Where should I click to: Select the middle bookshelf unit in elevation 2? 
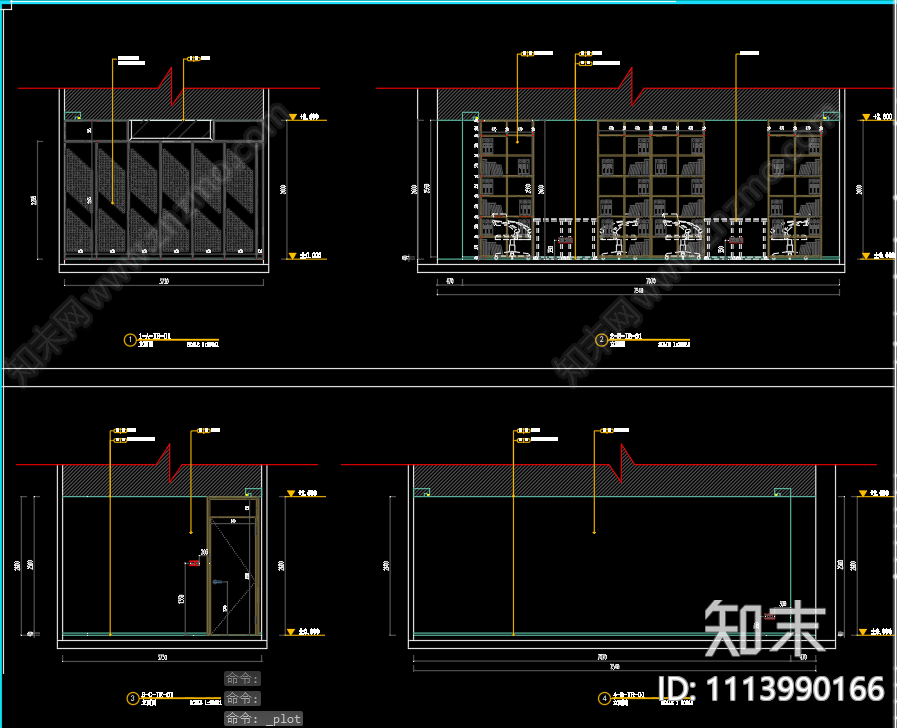[651, 189]
